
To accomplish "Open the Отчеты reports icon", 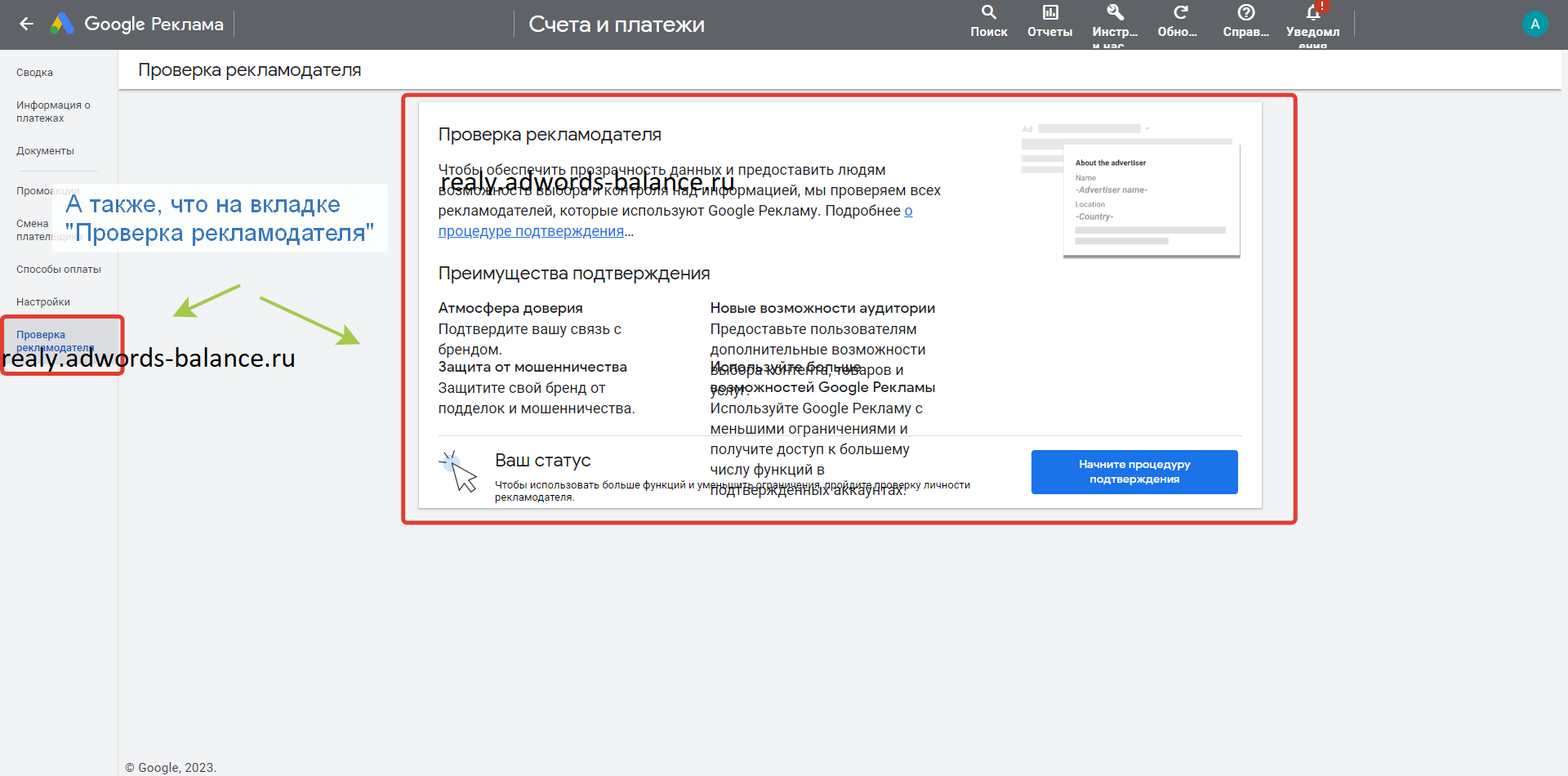I will [1049, 13].
